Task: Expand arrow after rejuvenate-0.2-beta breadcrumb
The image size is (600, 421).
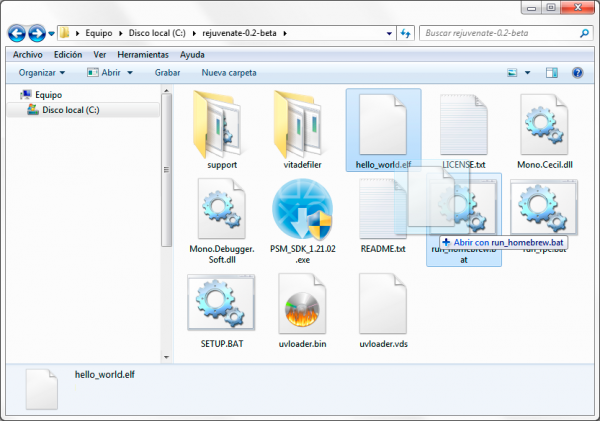Action: pos(285,33)
